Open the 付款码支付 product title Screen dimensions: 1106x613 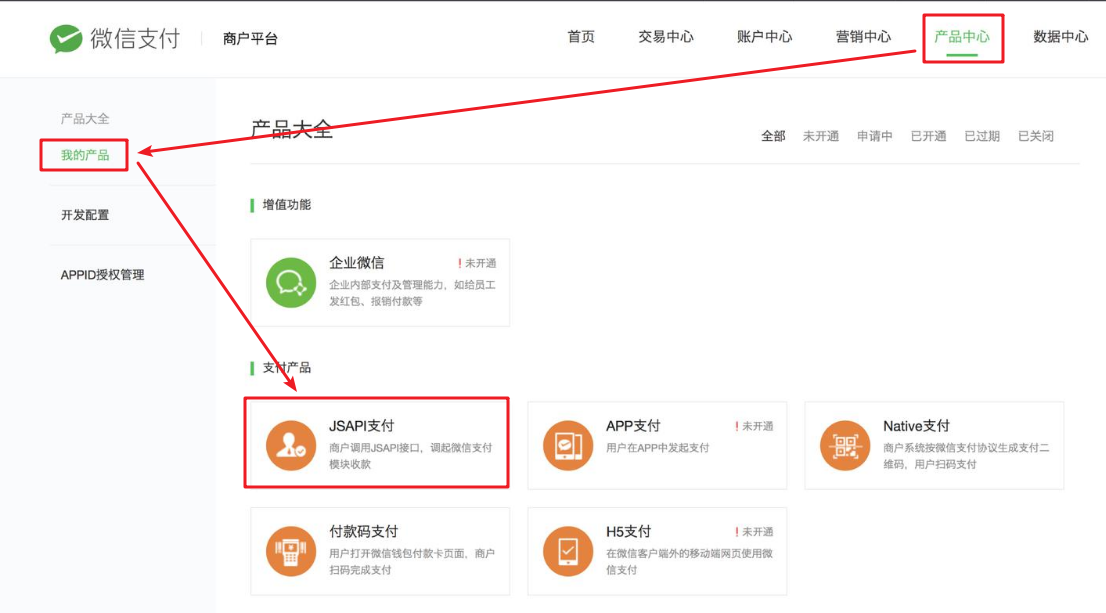point(364,532)
